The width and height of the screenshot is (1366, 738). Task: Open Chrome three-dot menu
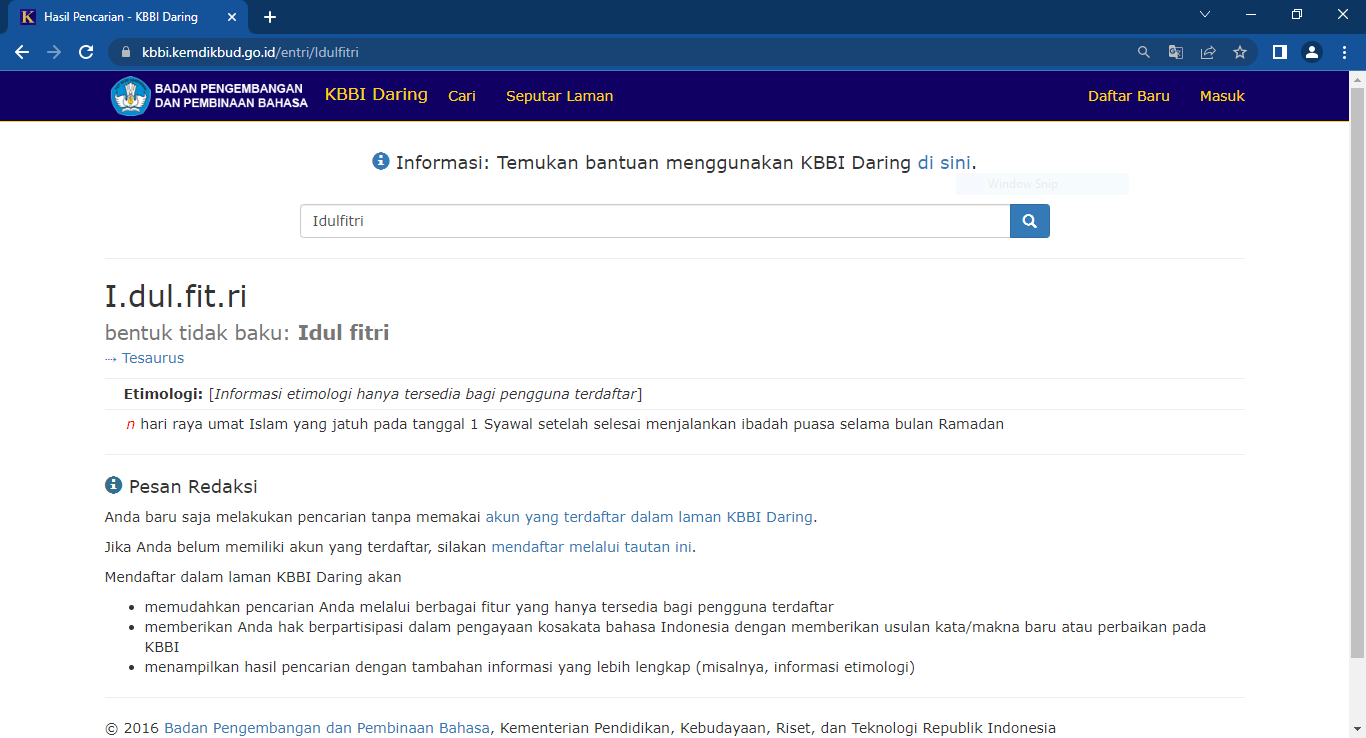1344,52
